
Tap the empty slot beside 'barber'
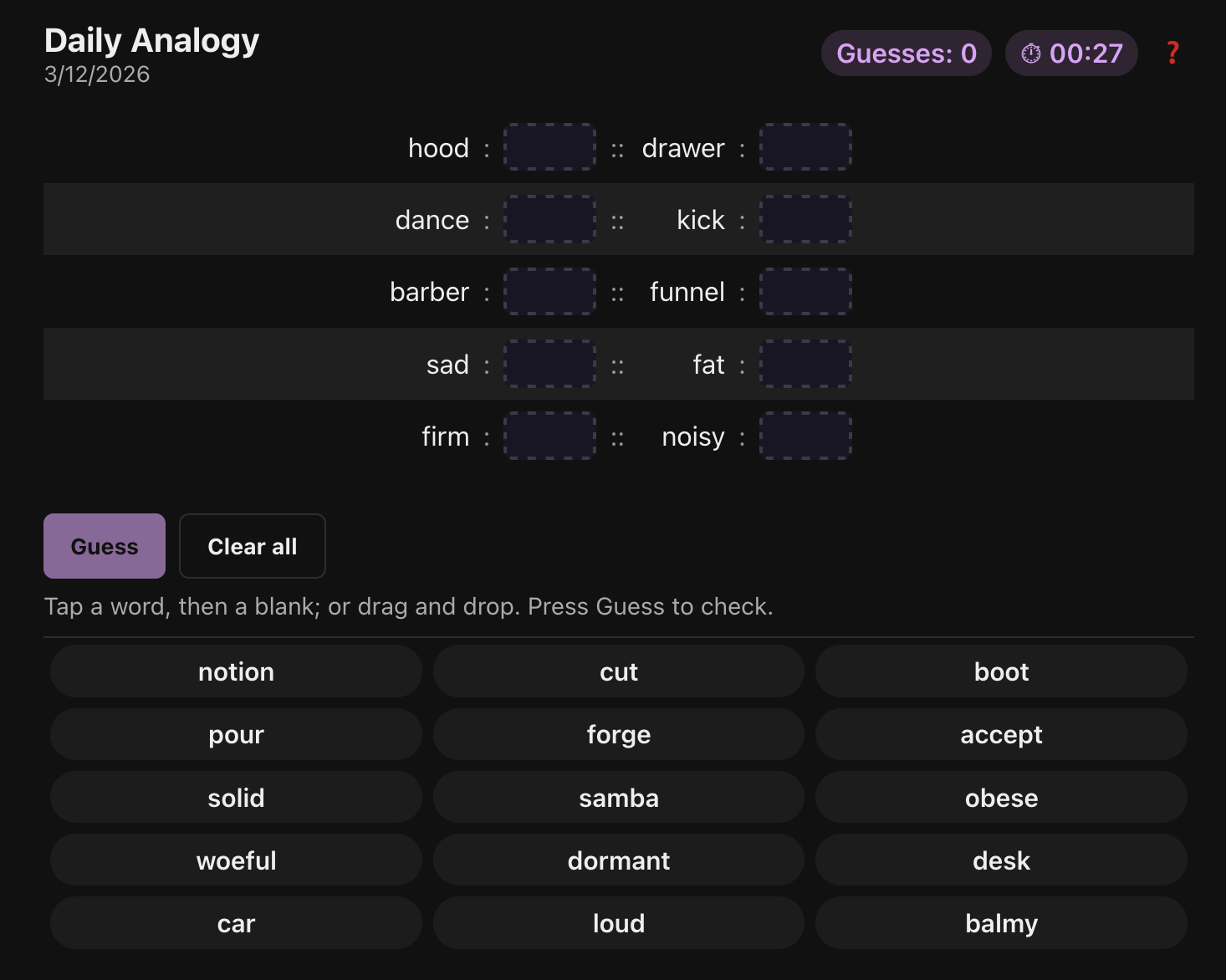[549, 291]
